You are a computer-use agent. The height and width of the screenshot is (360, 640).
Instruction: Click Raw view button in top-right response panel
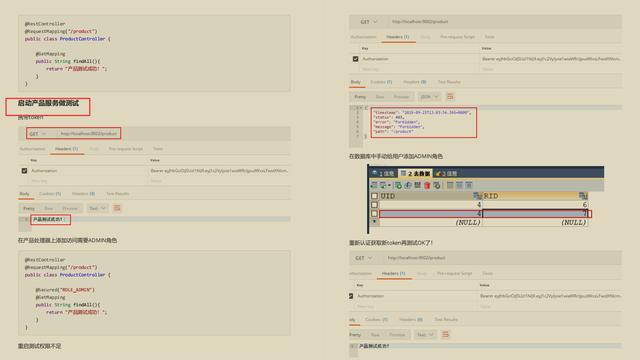click(380, 97)
